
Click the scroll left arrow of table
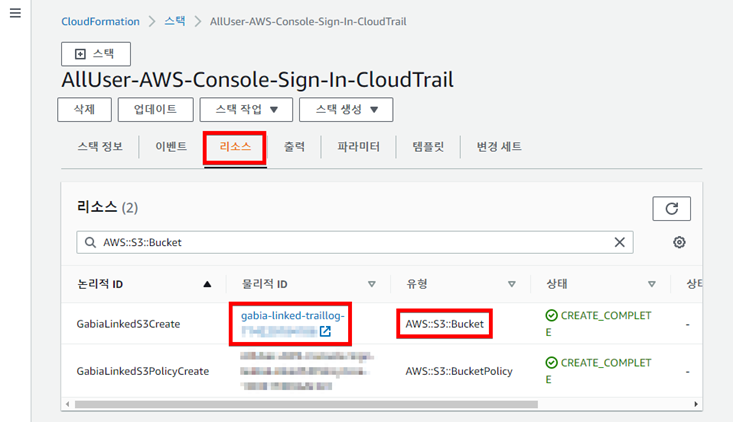click(x=68, y=404)
